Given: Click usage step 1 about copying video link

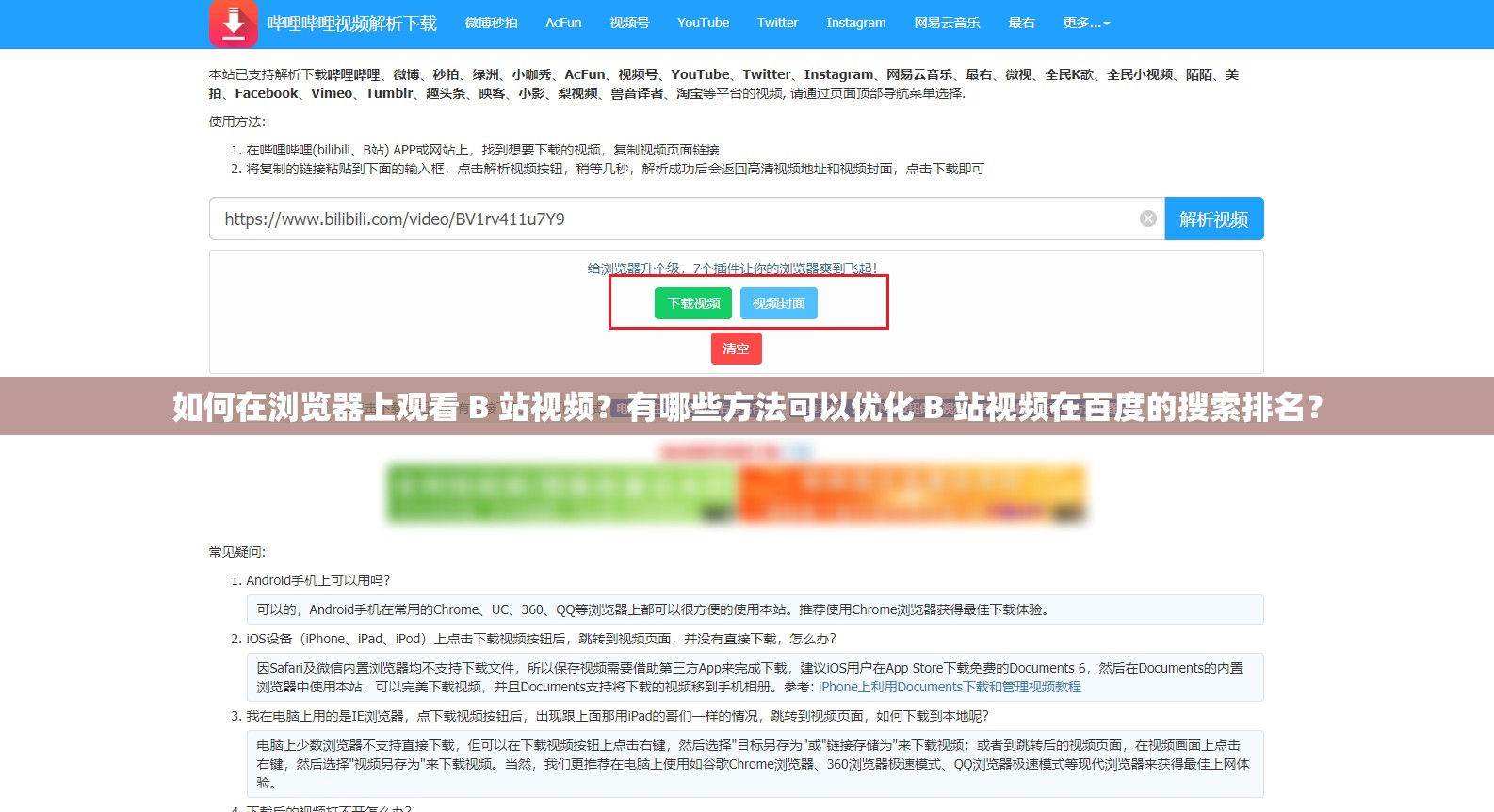Looking at the screenshot, I should pos(482,150).
